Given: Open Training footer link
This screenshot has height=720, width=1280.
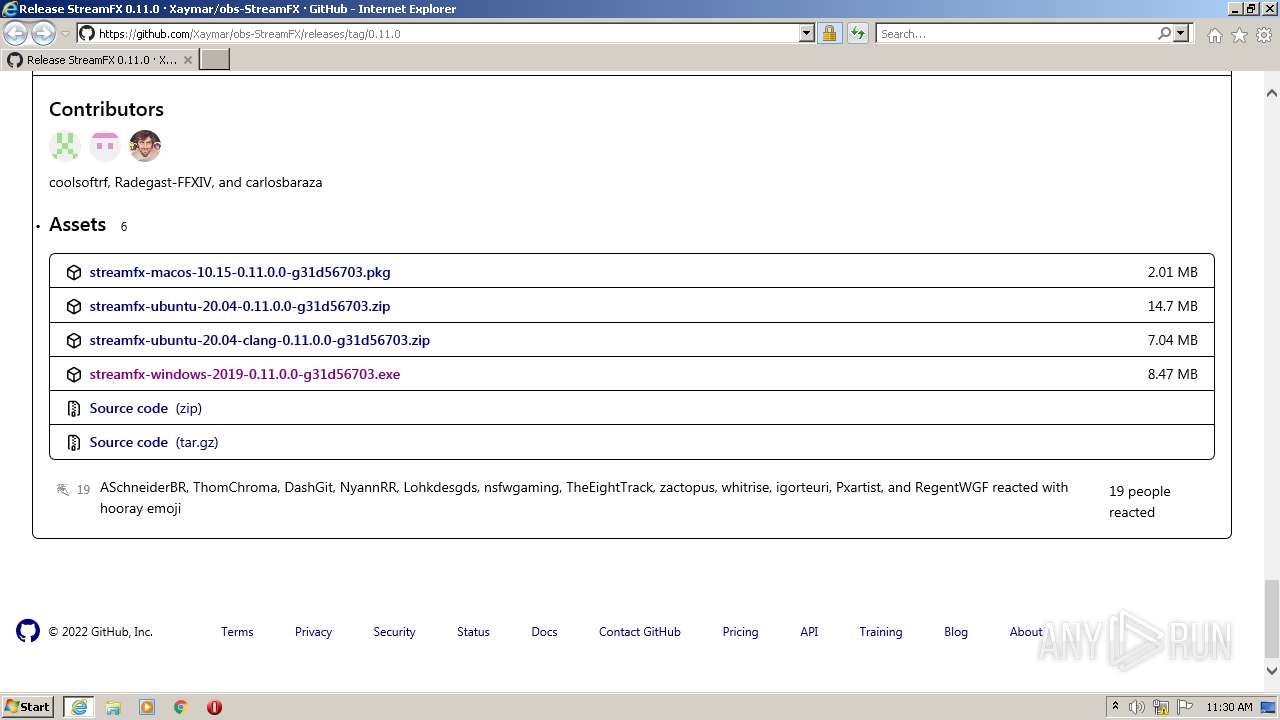Looking at the screenshot, I should [x=881, y=632].
